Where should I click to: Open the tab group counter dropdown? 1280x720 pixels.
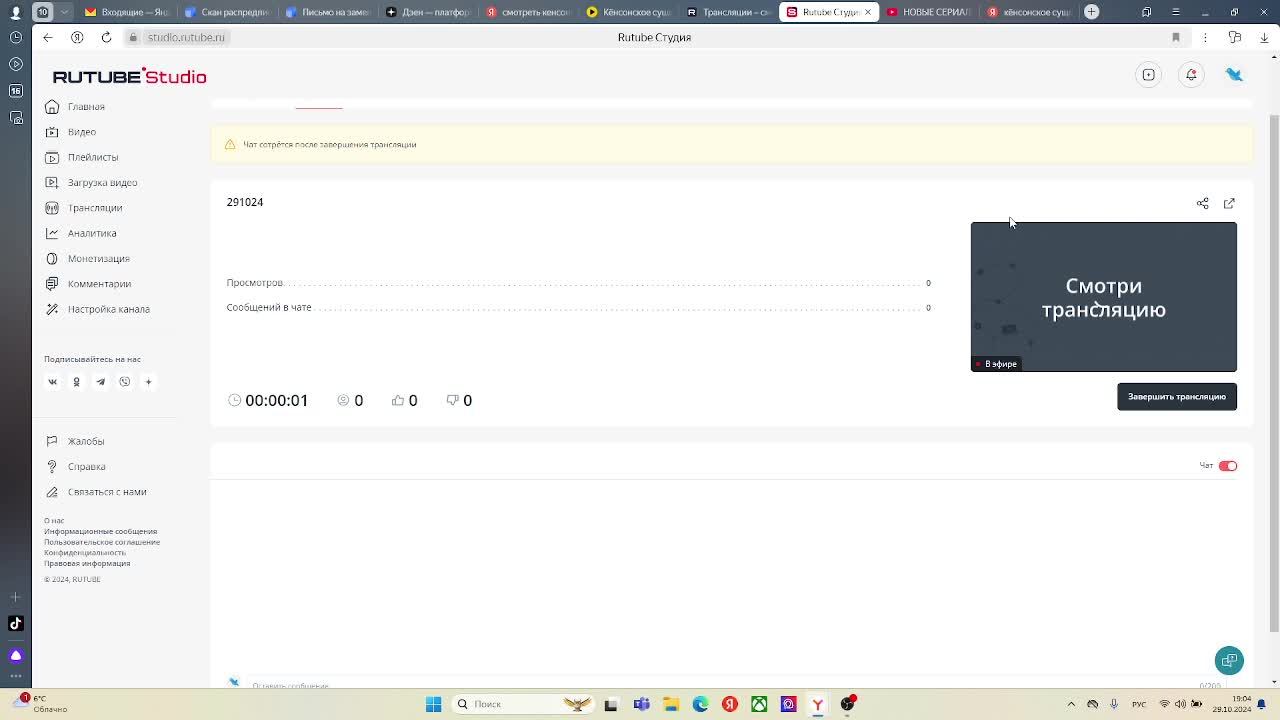(x=53, y=12)
